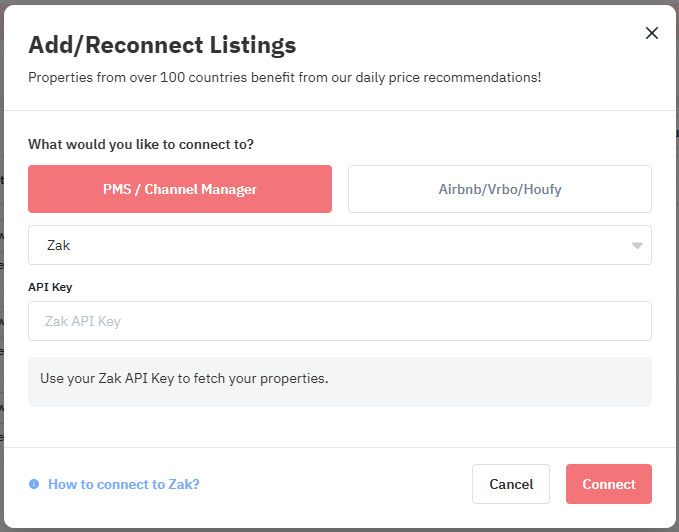
Task: Open the "How to connect to Zak?" link
Action: [123, 484]
